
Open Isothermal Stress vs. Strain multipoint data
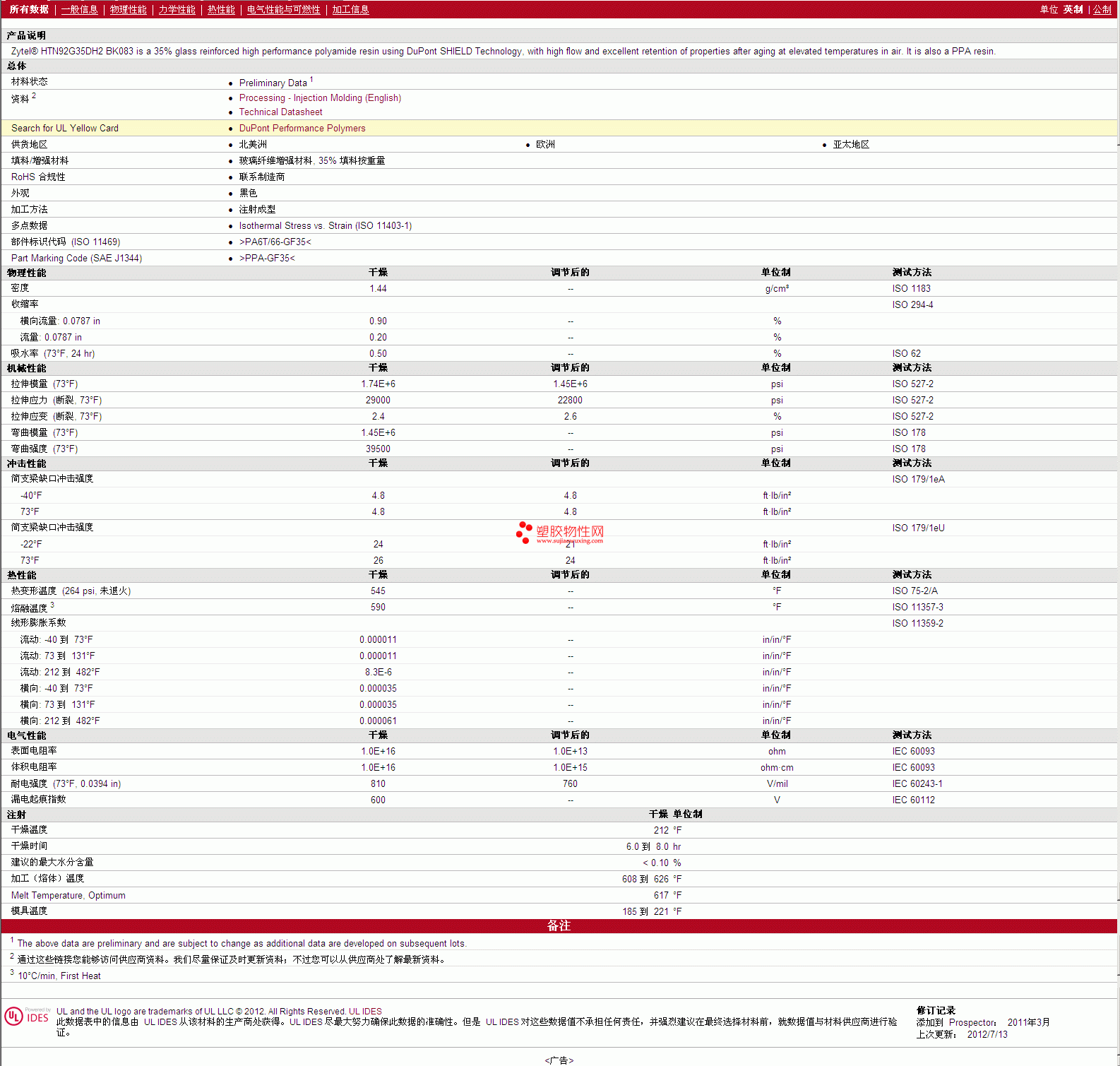point(326,226)
